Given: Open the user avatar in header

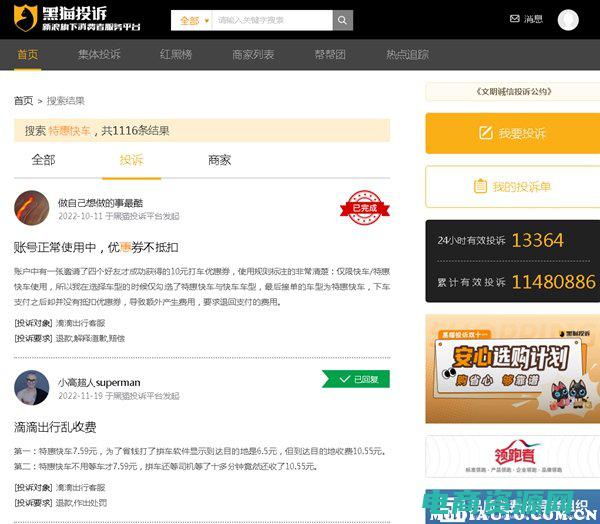Looking at the screenshot, I should point(568,20).
